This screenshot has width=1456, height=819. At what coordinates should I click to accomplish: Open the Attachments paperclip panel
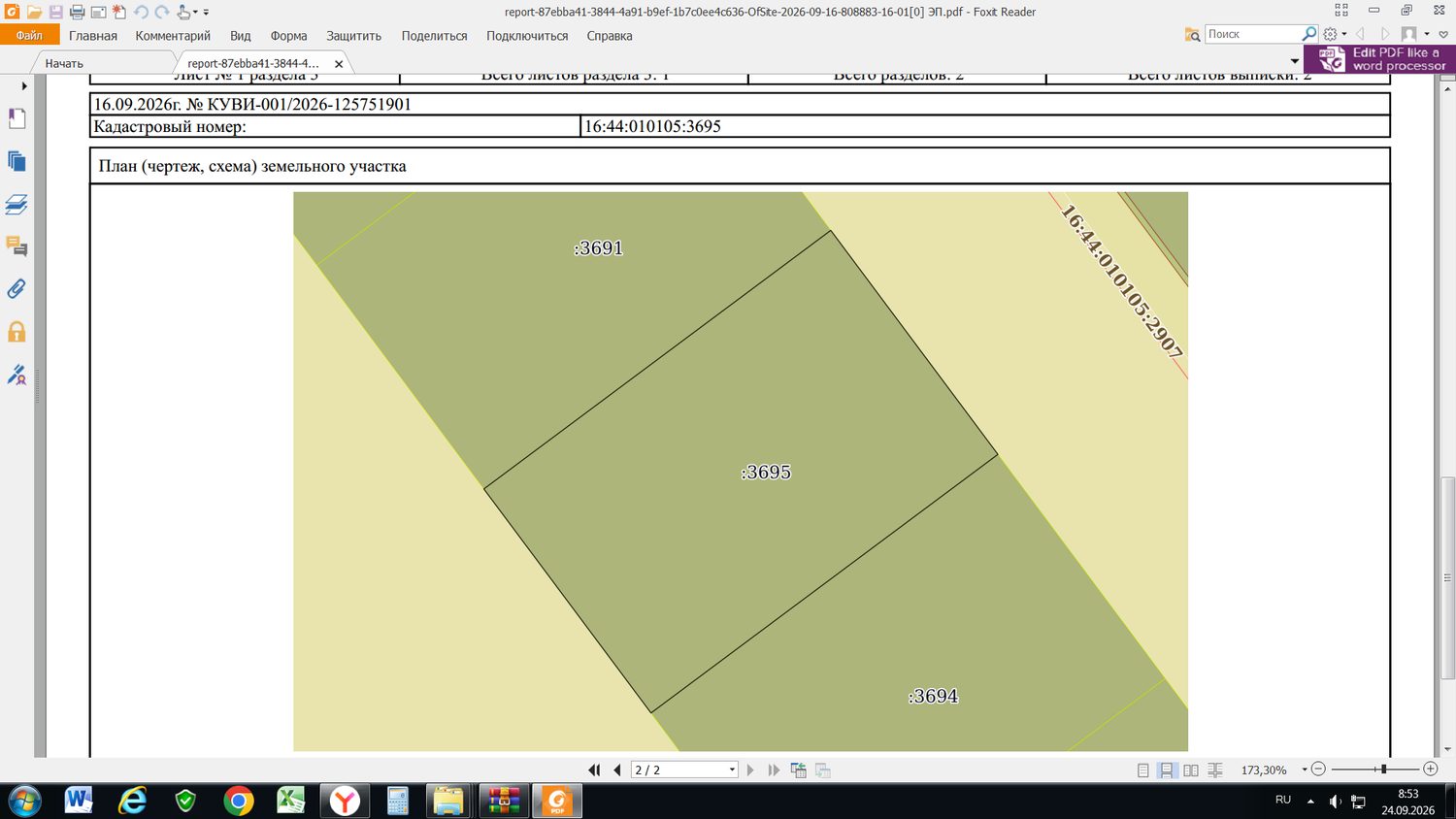click(17, 289)
